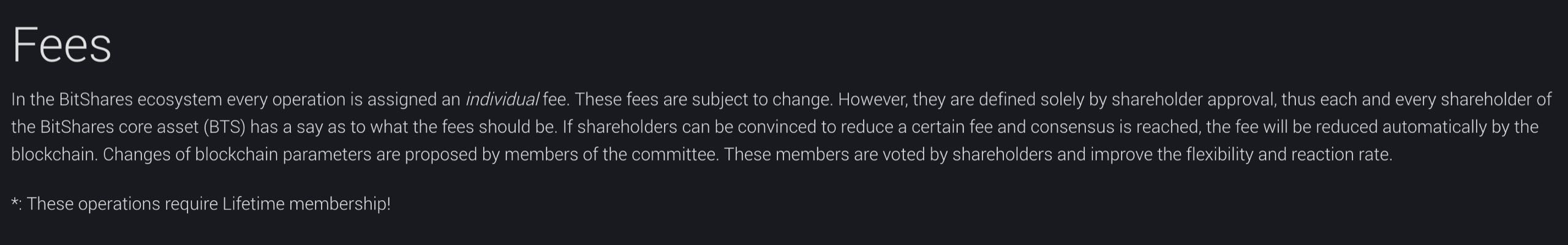This screenshot has height=245, width=1568.
Task: Select the word "Lifetime" in the footnote
Action: (x=253, y=204)
